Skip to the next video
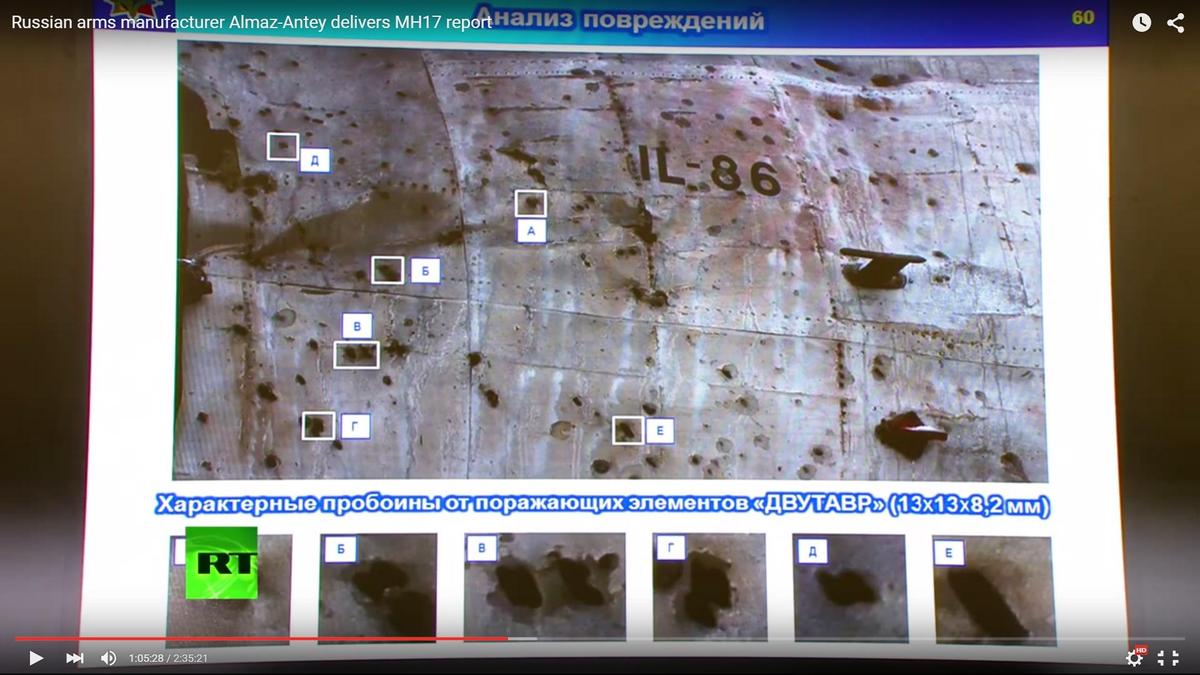This screenshot has height=675, width=1200. [x=75, y=658]
